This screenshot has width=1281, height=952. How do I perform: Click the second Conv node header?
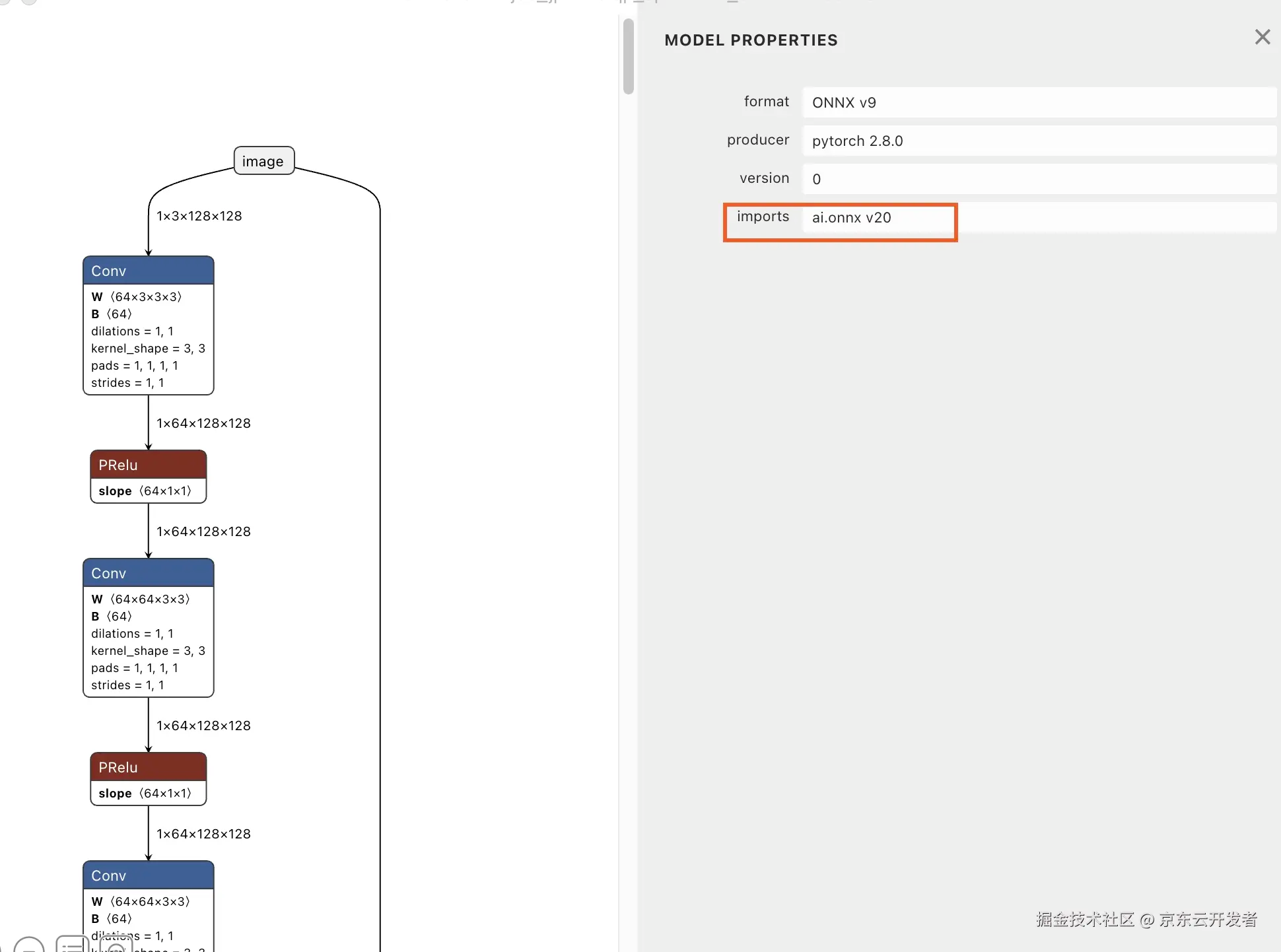point(148,573)
